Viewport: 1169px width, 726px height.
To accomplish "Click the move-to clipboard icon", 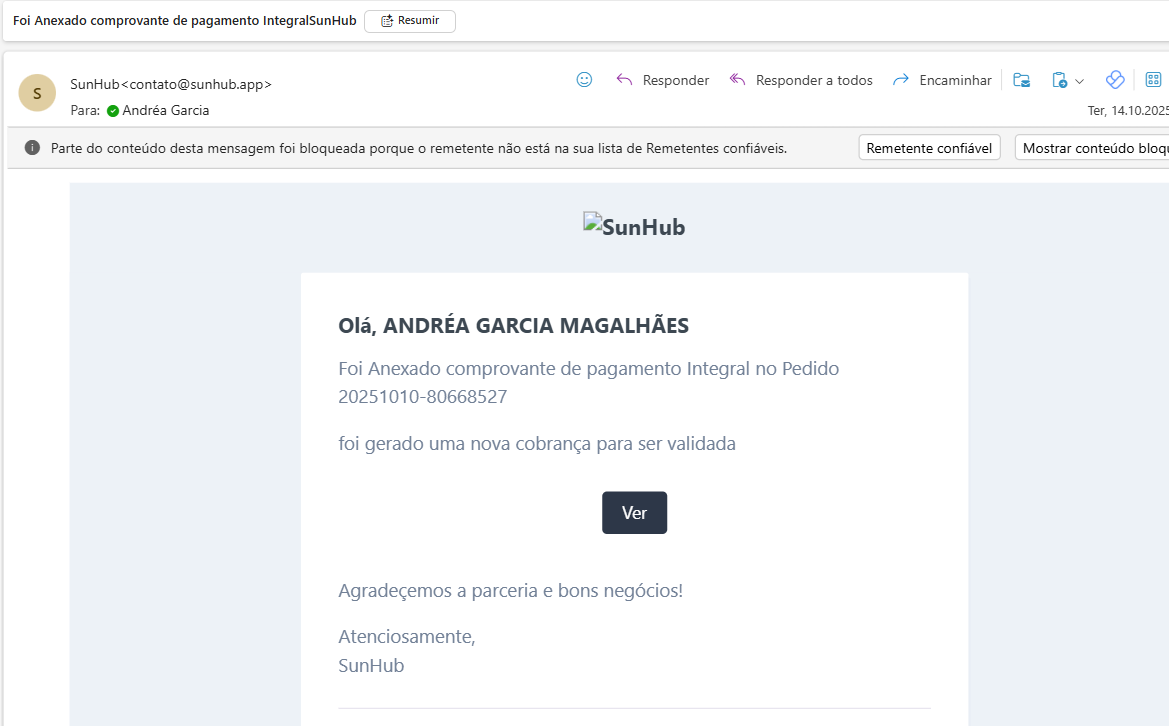I will coord(1059,80).
